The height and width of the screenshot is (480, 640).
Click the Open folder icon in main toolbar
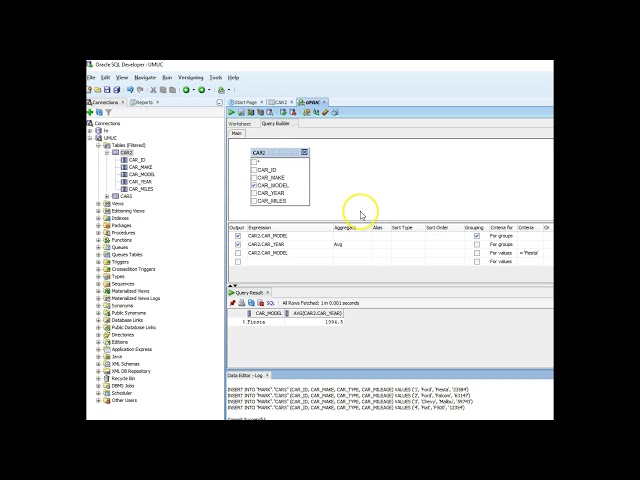pos(98,90)
